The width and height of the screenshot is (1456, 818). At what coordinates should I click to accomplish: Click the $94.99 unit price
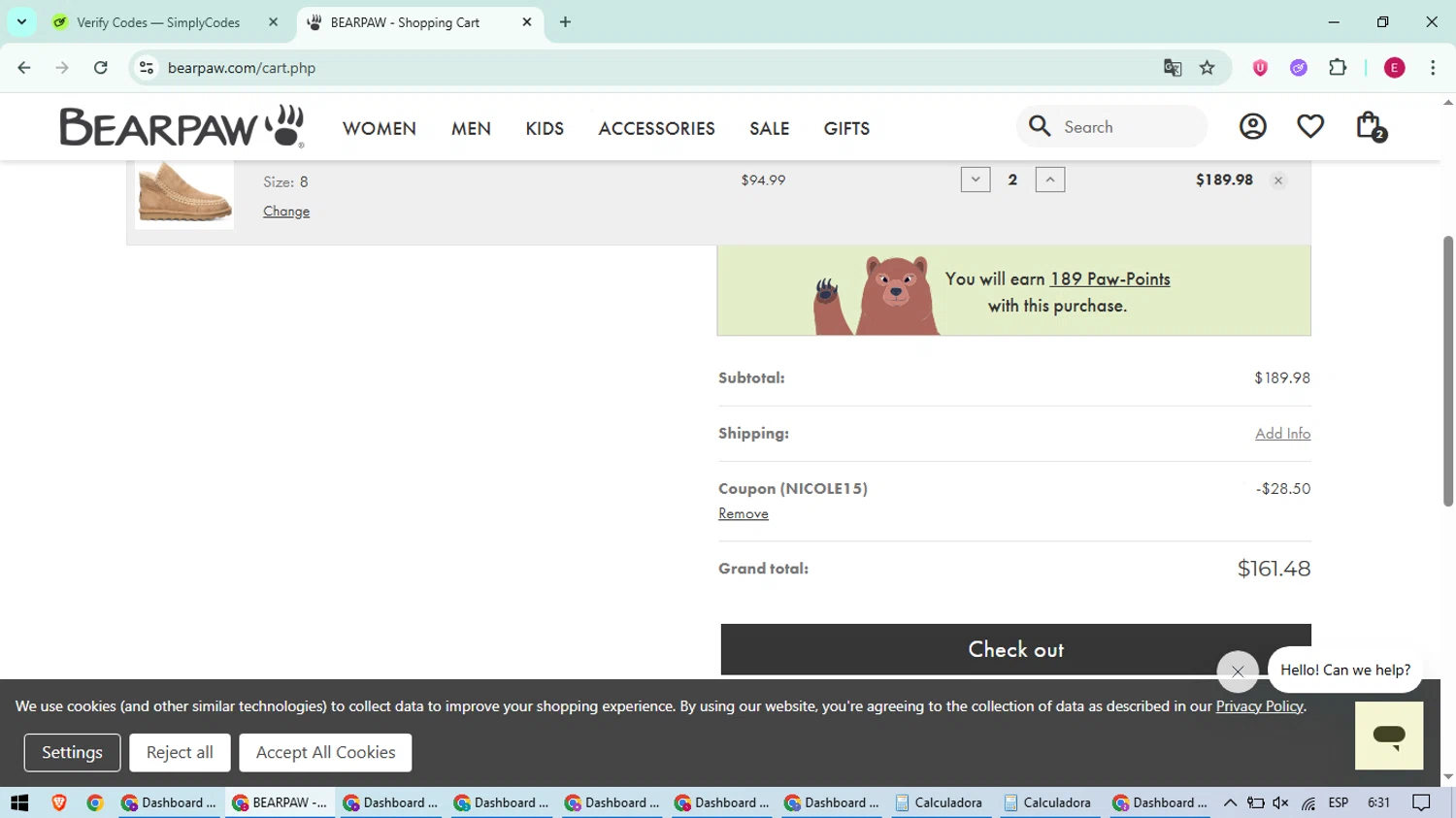763,180
